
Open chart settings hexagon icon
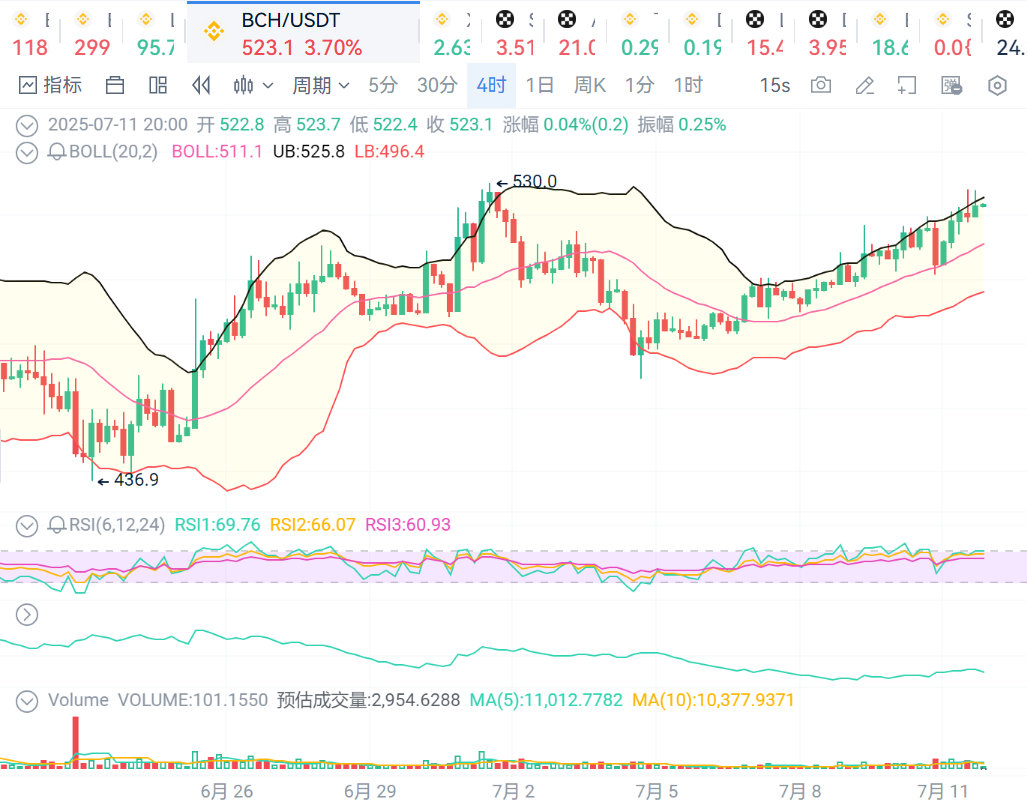coord(997,86)
